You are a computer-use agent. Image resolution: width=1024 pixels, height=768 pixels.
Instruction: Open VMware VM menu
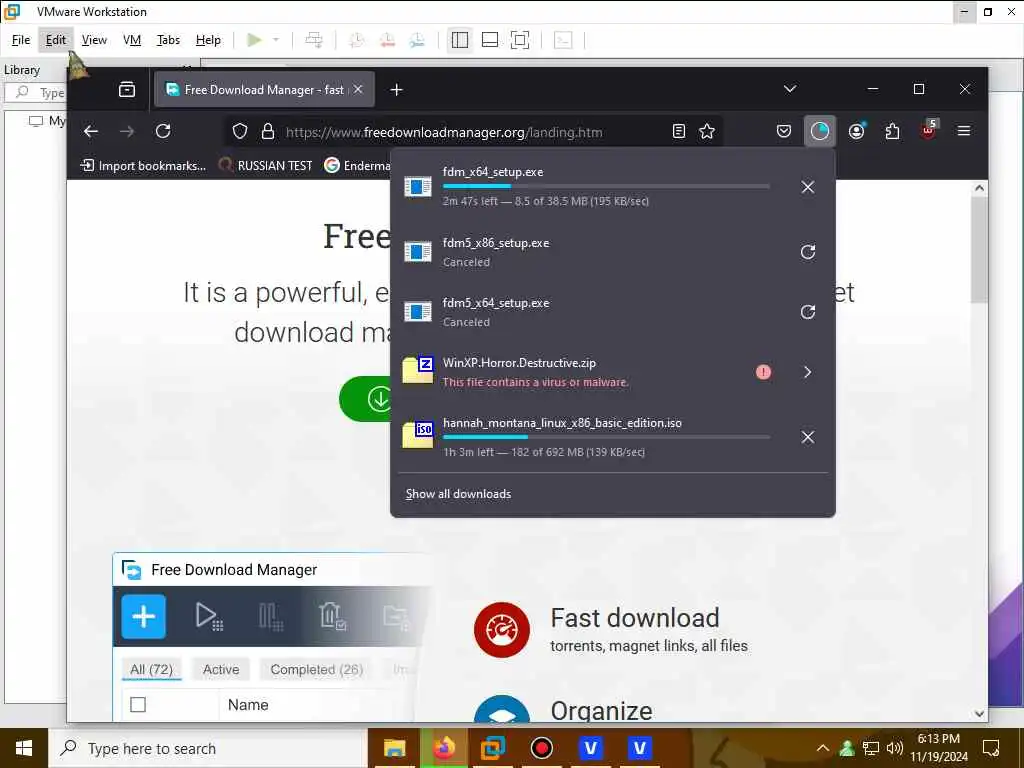132,40
